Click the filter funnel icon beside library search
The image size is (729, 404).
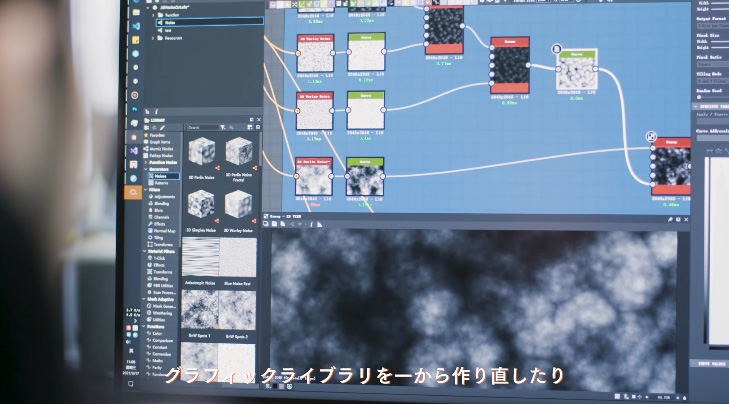pos(223,127)
